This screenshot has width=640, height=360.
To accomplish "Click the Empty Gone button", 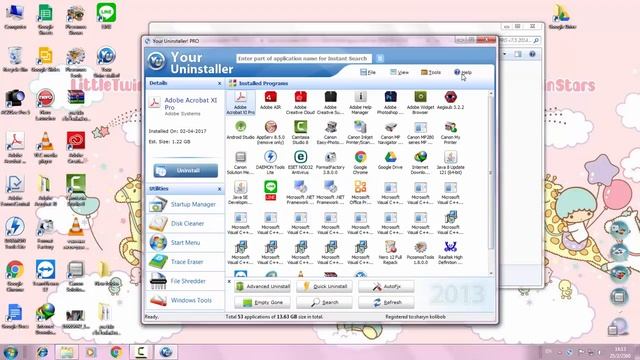I will tap(262, 302).
